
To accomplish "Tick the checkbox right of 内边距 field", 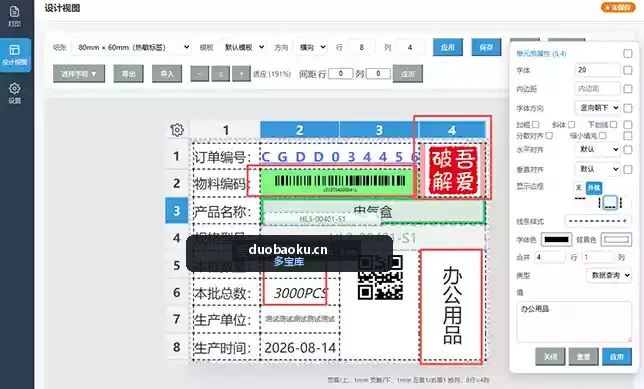I will click(628, 89).
